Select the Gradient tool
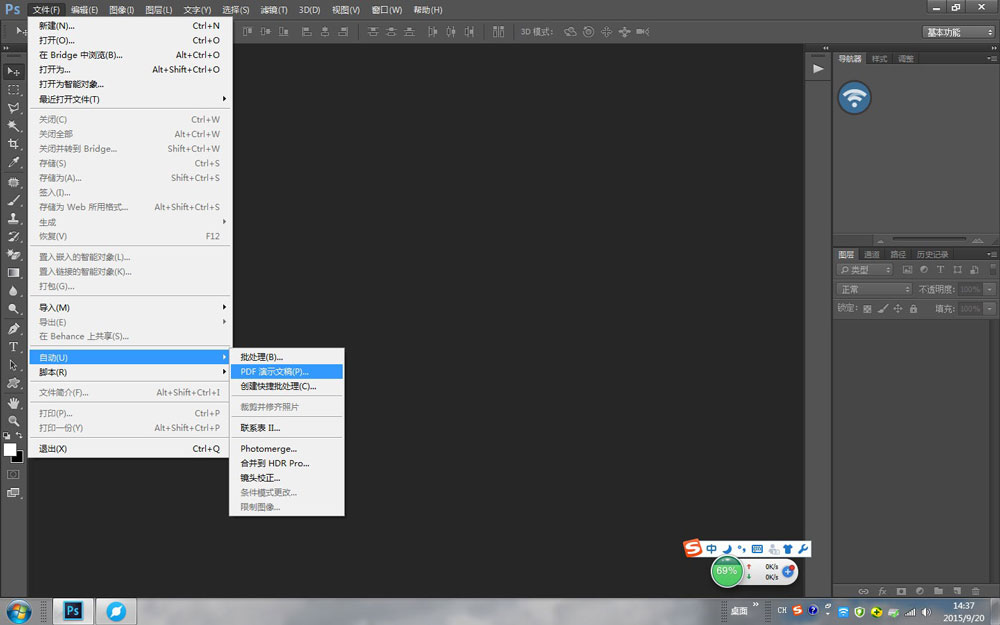This screenshot has height=625, width=1000. point(13,272)
